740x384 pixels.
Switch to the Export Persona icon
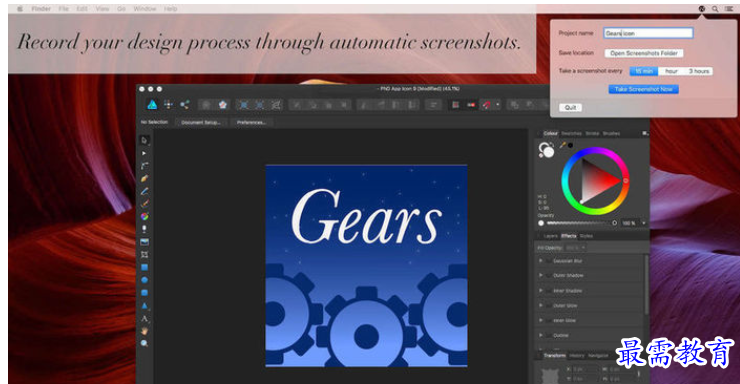(x=185, y=104)
